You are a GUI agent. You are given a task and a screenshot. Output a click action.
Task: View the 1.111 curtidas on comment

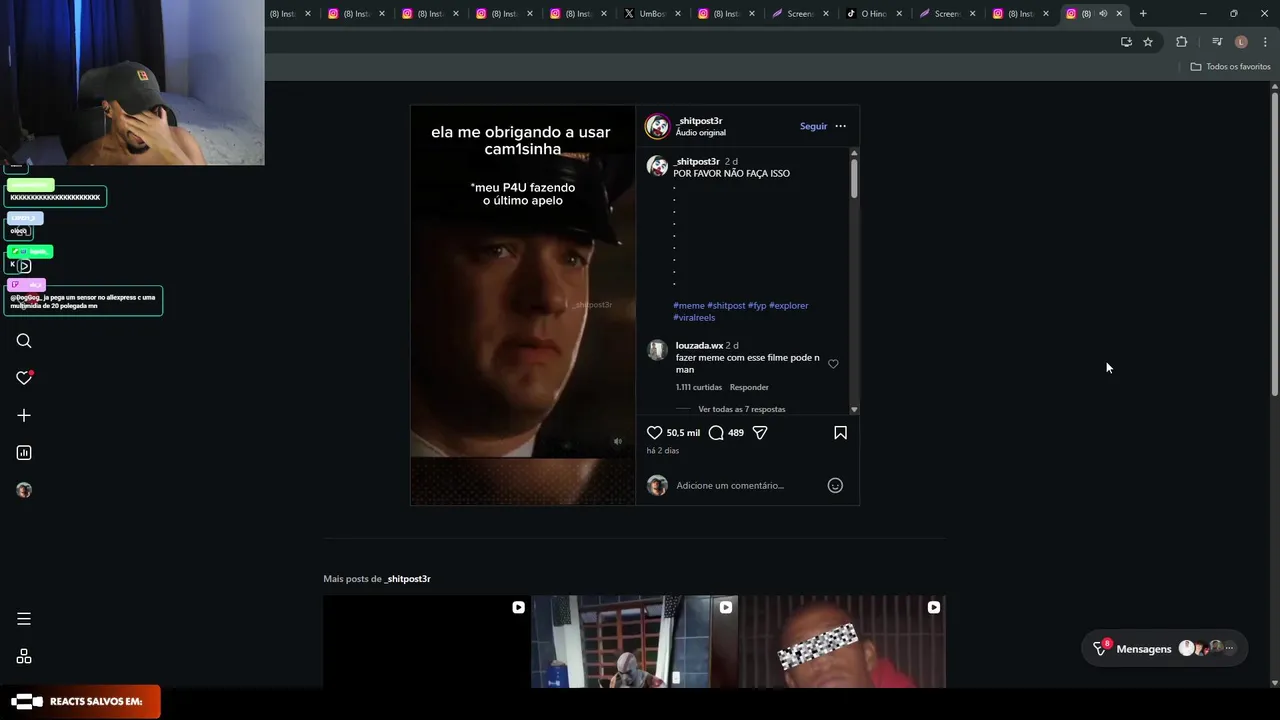(698, 387)
